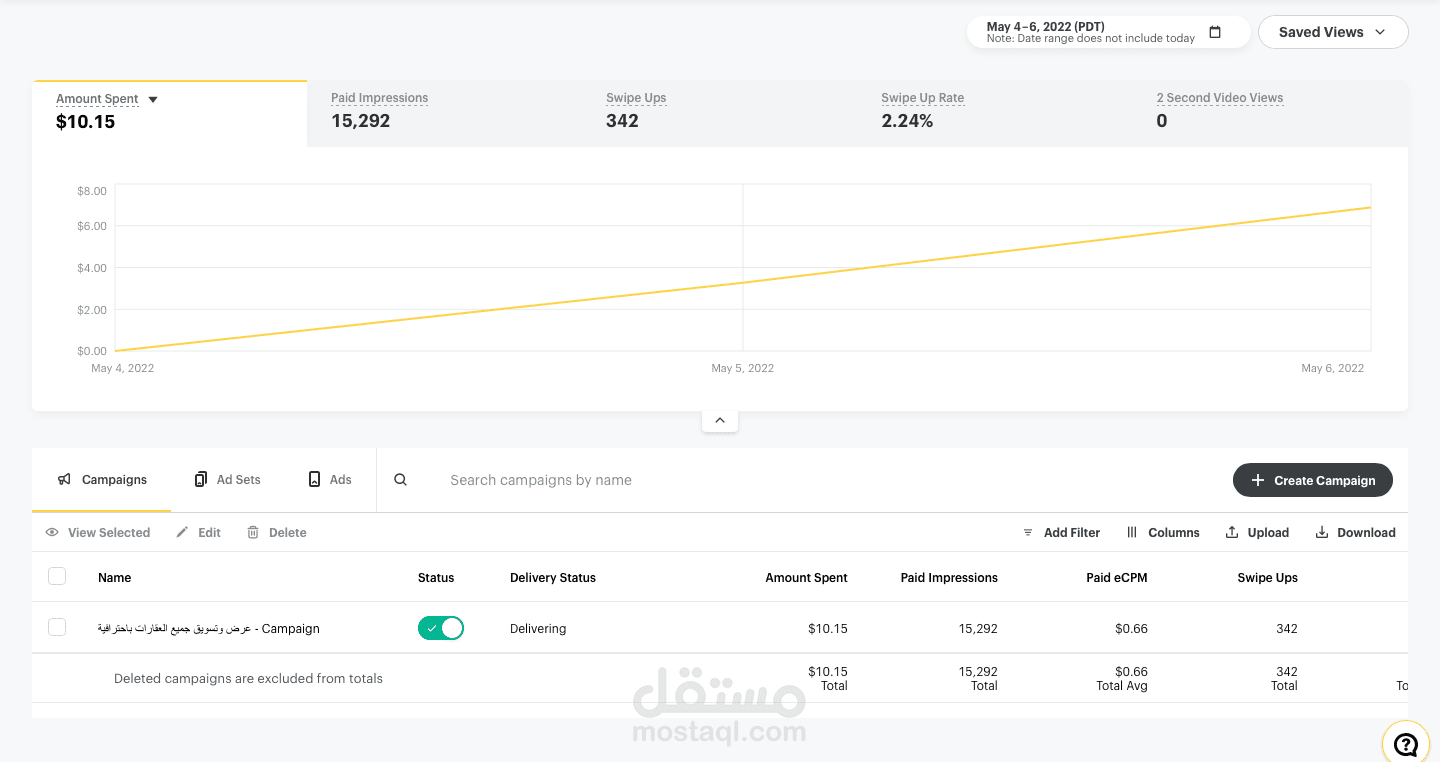Click the Delete action
This screenshot has height=762, width=1440.
pyautogui.click(x=276, y=533)
